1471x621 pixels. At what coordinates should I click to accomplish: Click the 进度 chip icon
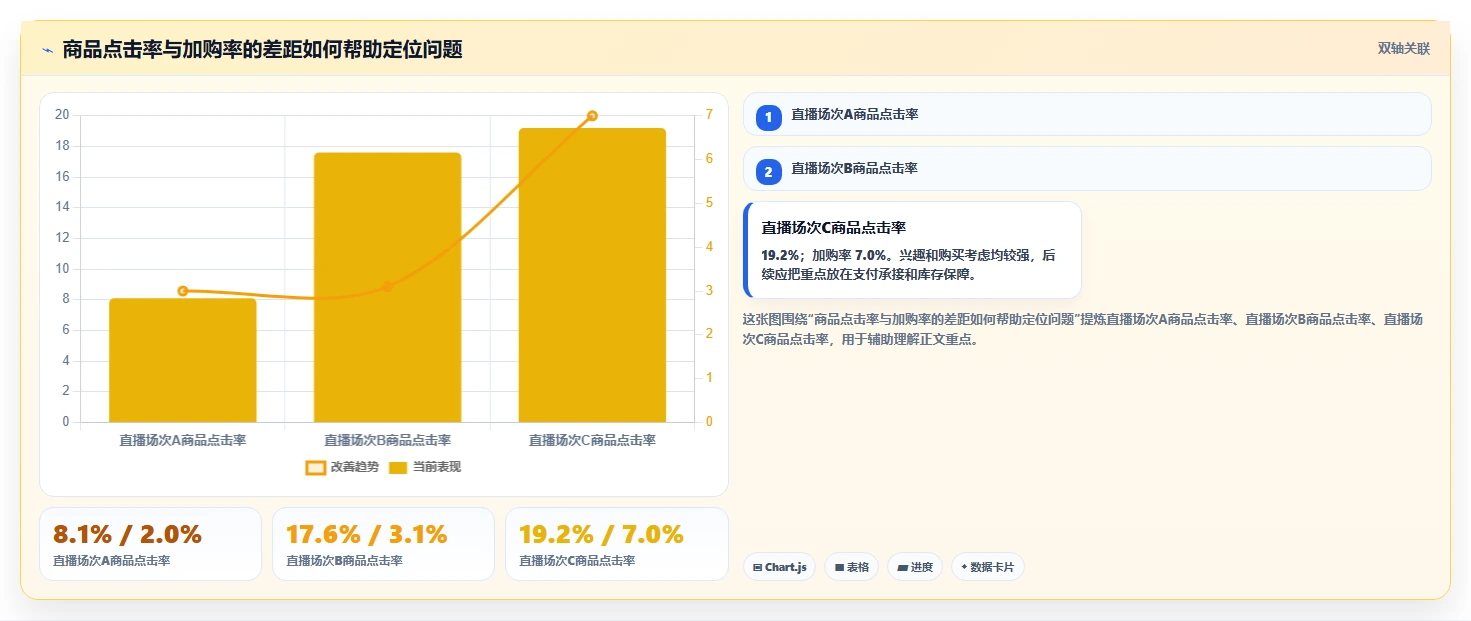tap(903, 568)
